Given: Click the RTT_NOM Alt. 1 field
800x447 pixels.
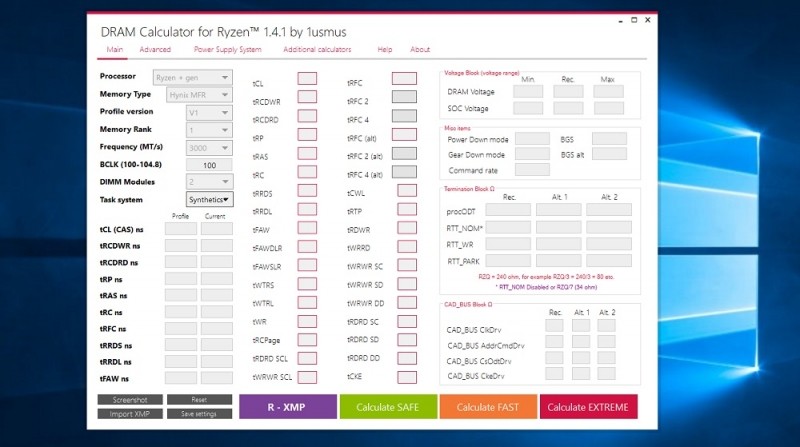Looking at the screenshot, I should pos(559,227).
